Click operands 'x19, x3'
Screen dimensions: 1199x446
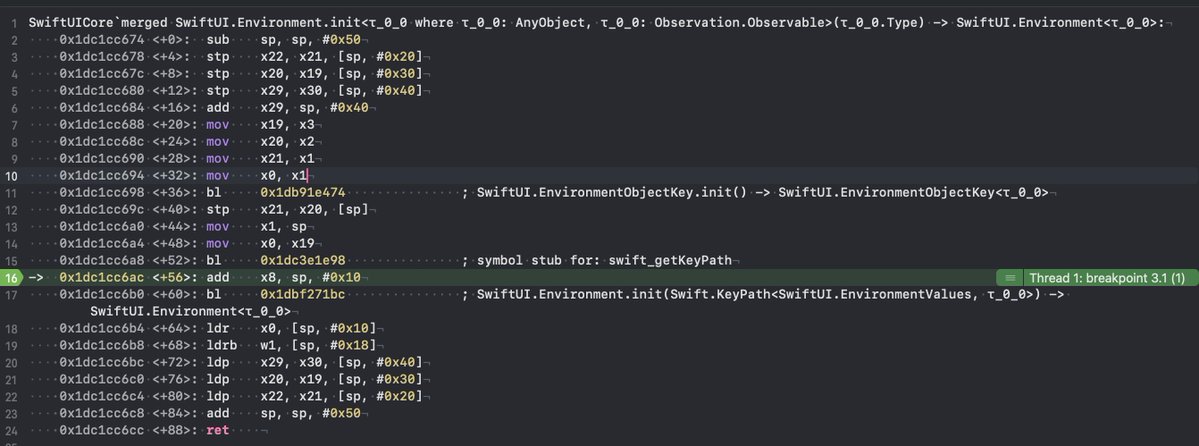tap(288, 125)
